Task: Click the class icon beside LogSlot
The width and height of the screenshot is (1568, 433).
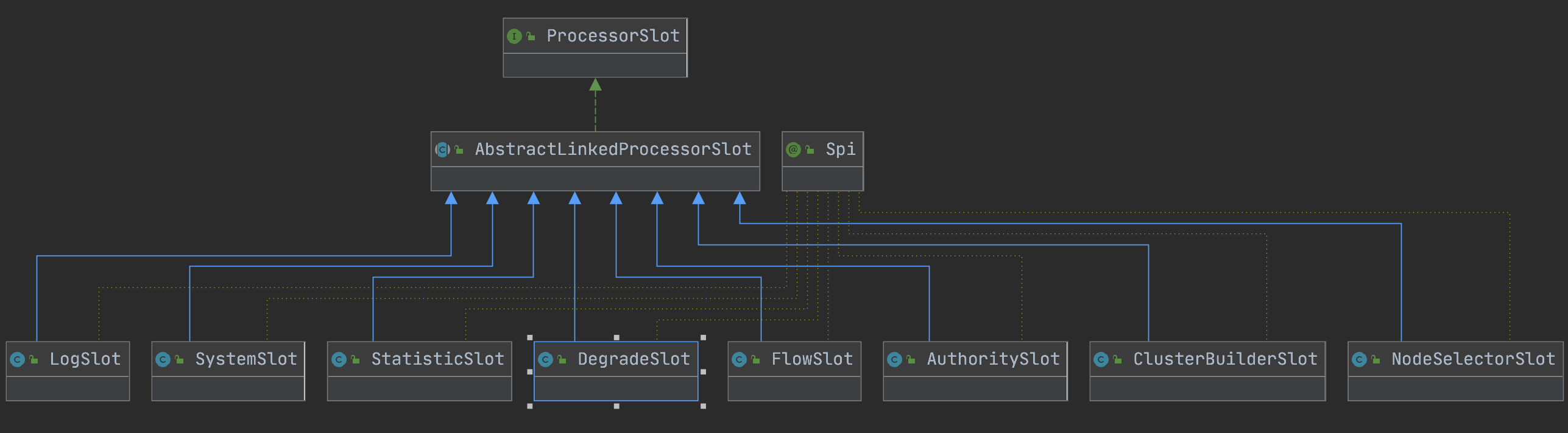Action: [18, 360]
